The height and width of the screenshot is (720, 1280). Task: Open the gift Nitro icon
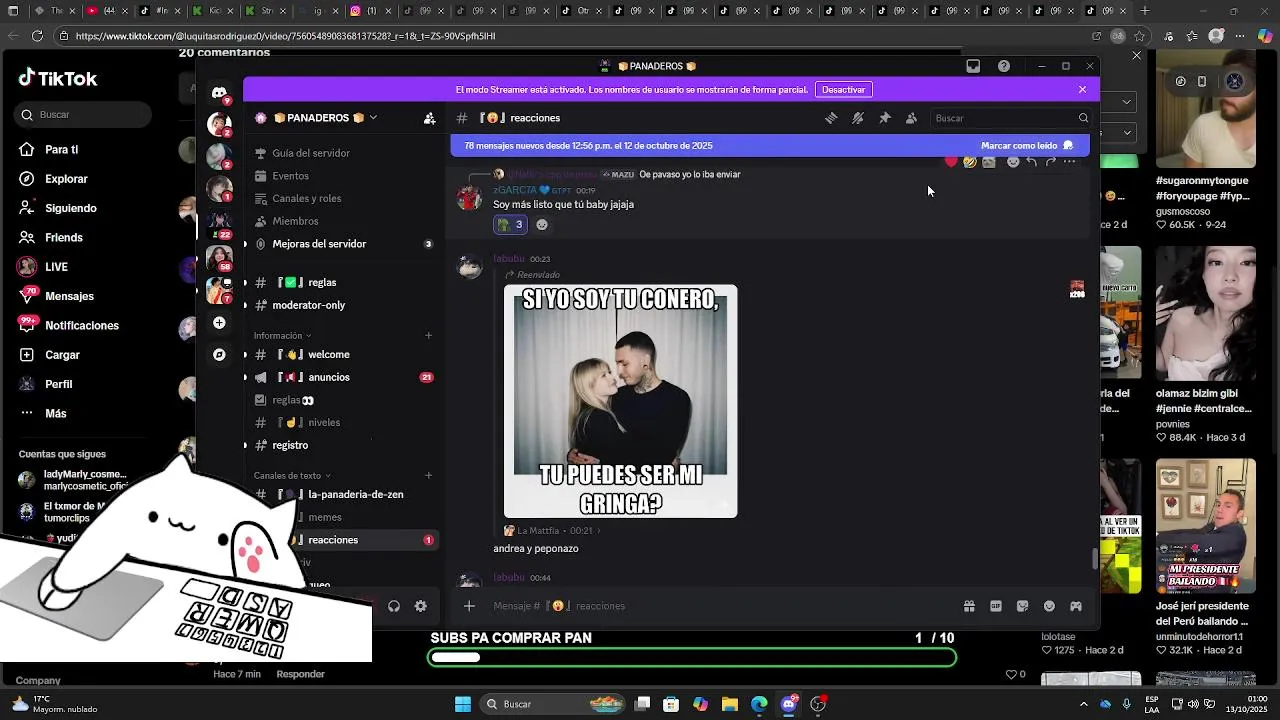coord(969,606)
